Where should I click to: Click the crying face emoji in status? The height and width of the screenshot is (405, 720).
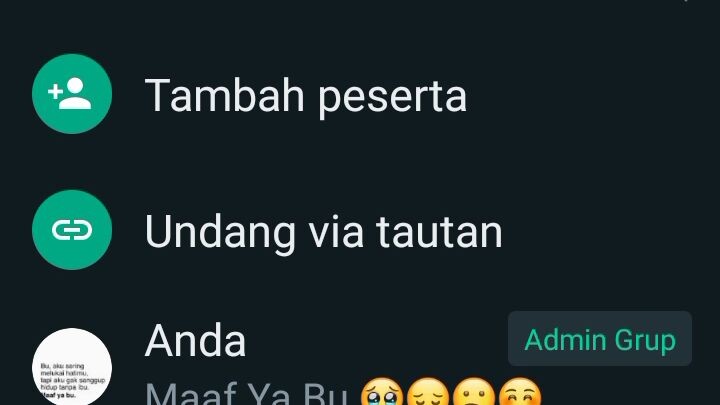point(382,392)
